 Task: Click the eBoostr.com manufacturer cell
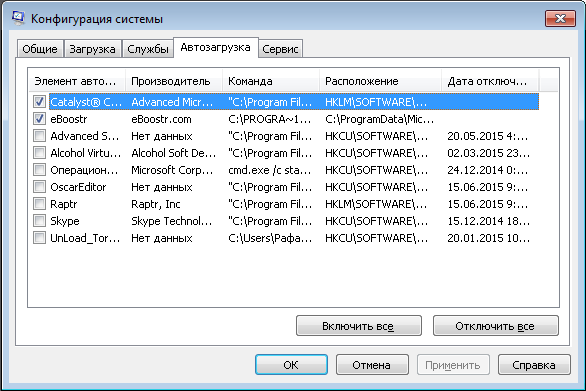[161, 119]
